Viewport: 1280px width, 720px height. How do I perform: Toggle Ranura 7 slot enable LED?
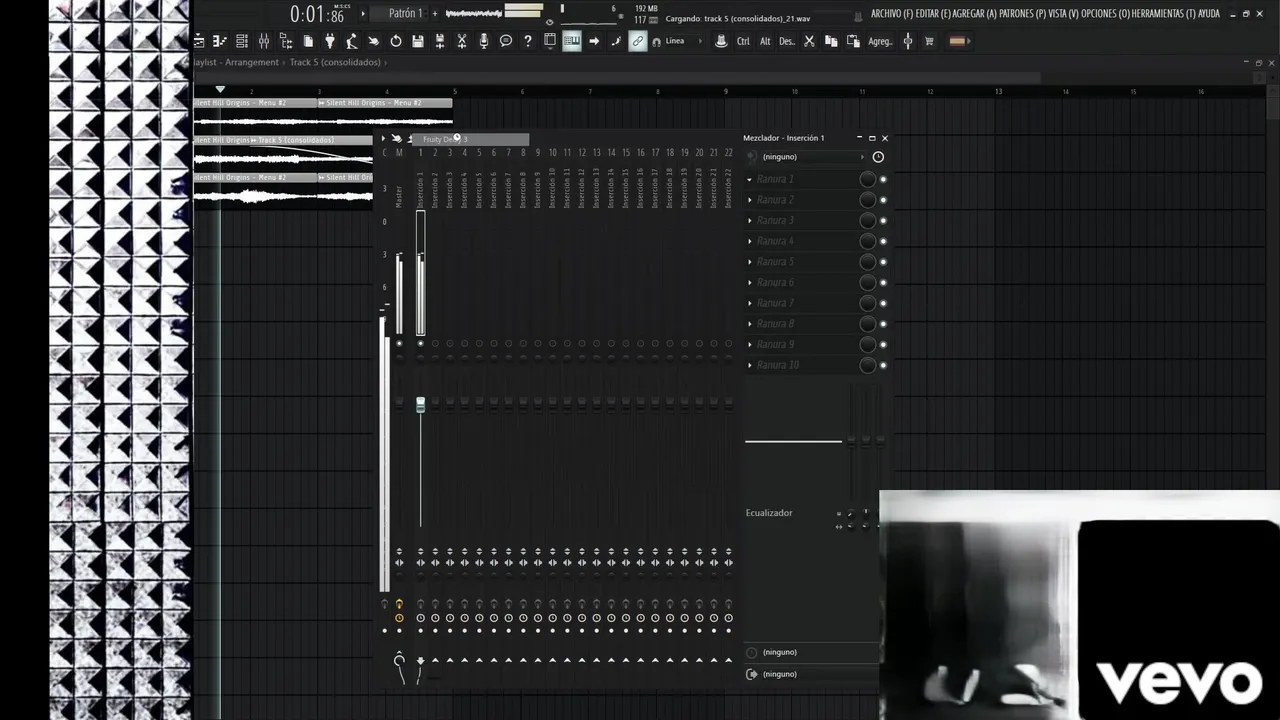(x=883, y=303)
